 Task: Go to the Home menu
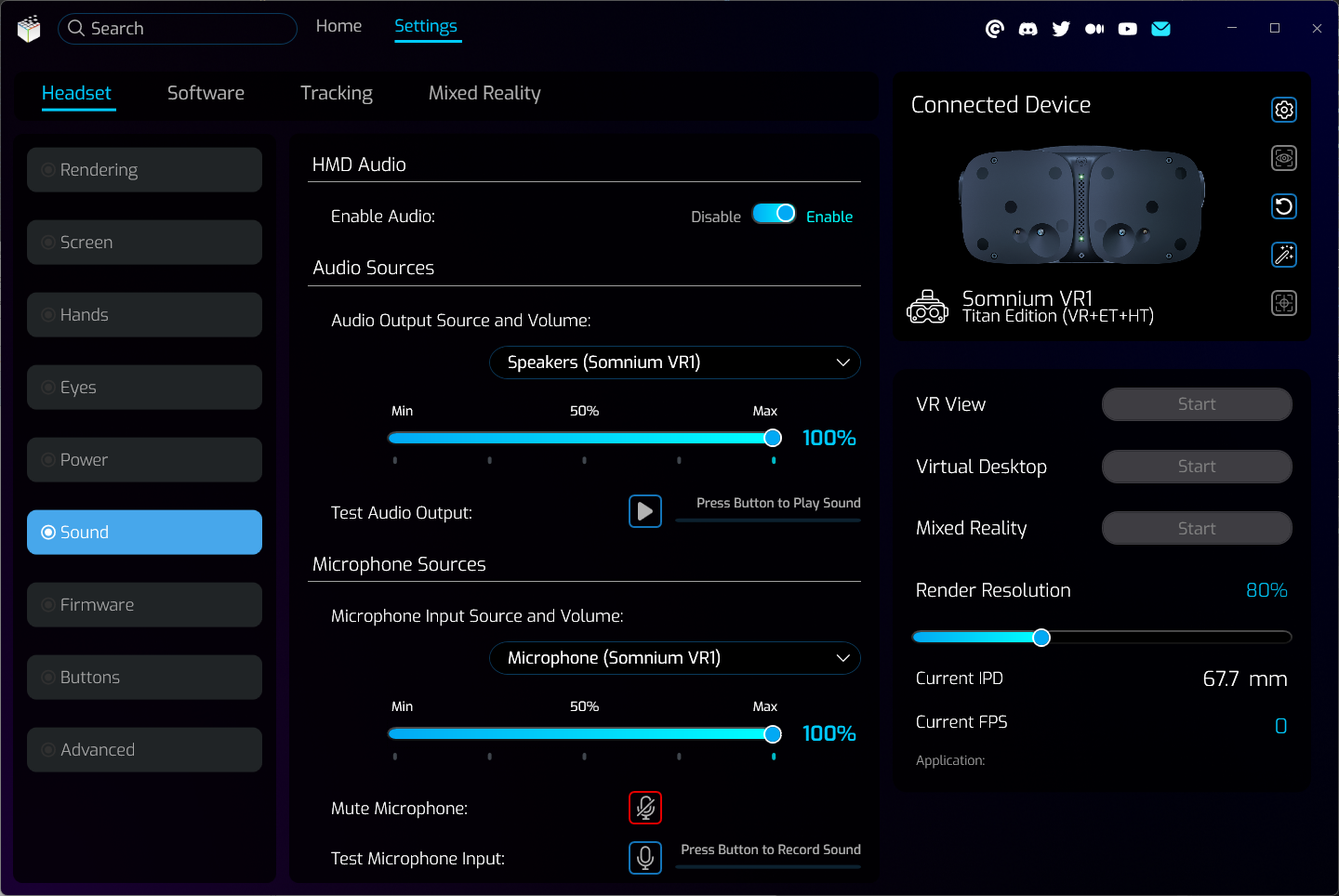click(338, 26)
